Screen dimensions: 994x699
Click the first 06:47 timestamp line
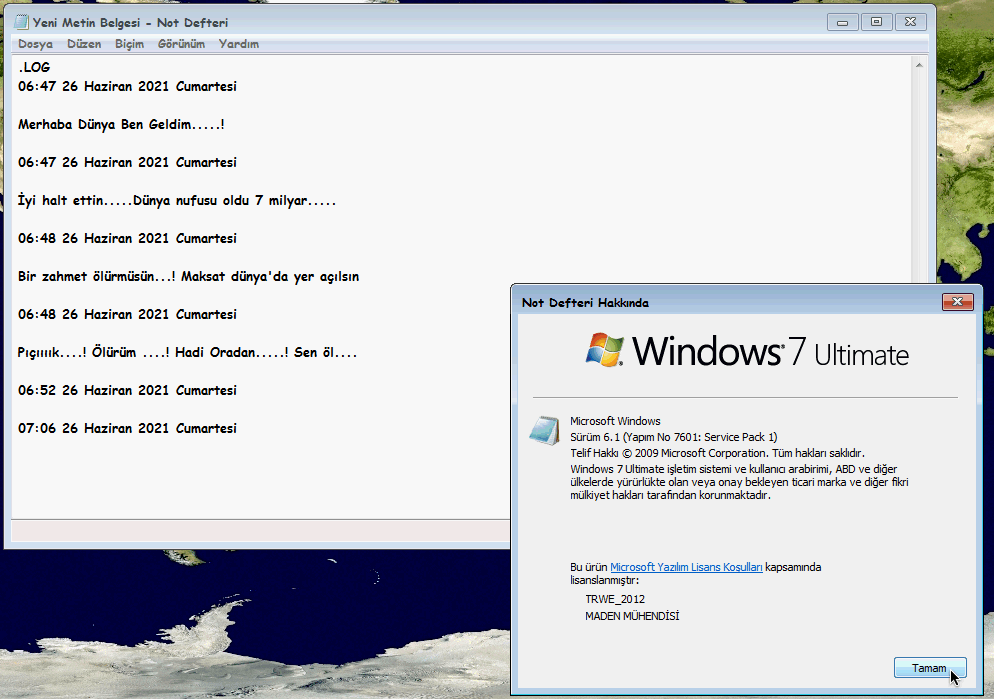[x=127, y=86]
